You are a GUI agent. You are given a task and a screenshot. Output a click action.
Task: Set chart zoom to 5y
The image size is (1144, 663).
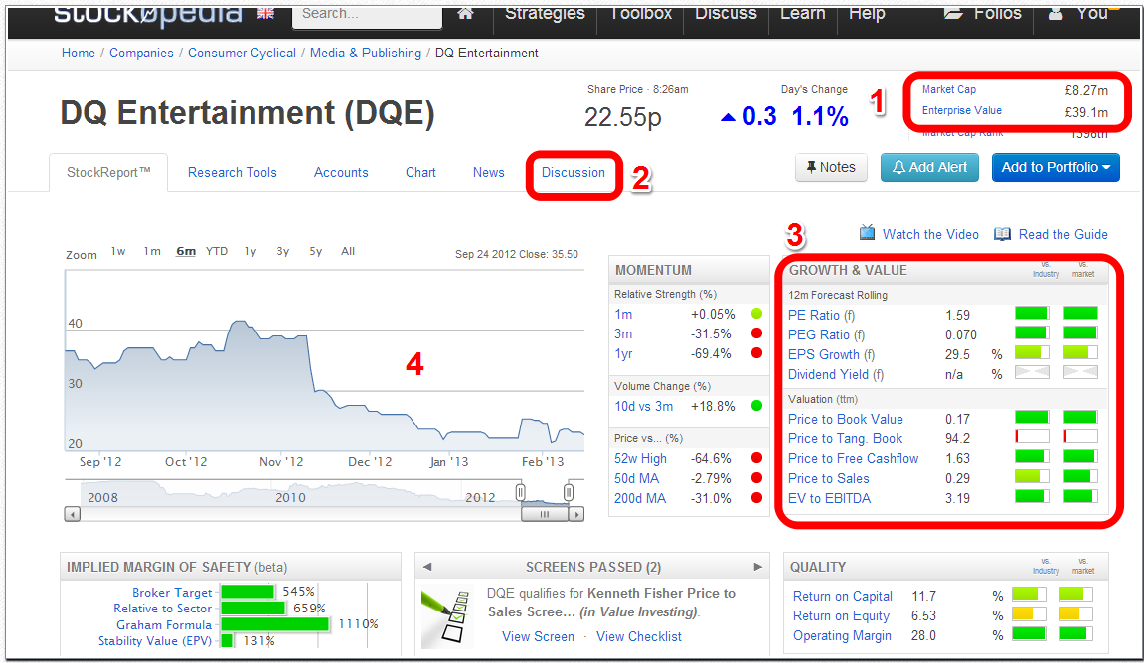click(x=315, y=251)
